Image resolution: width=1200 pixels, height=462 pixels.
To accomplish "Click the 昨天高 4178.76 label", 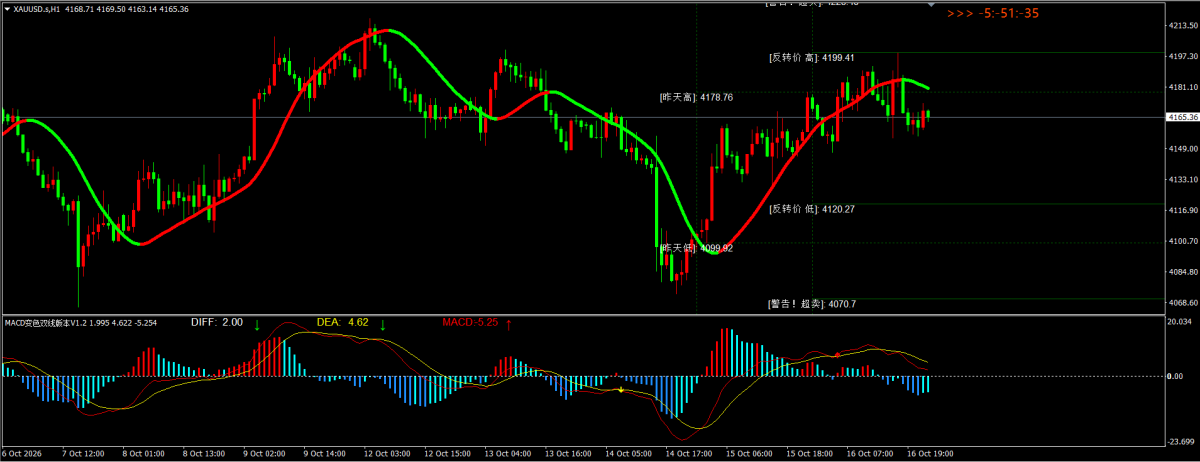I will [696, 98].
